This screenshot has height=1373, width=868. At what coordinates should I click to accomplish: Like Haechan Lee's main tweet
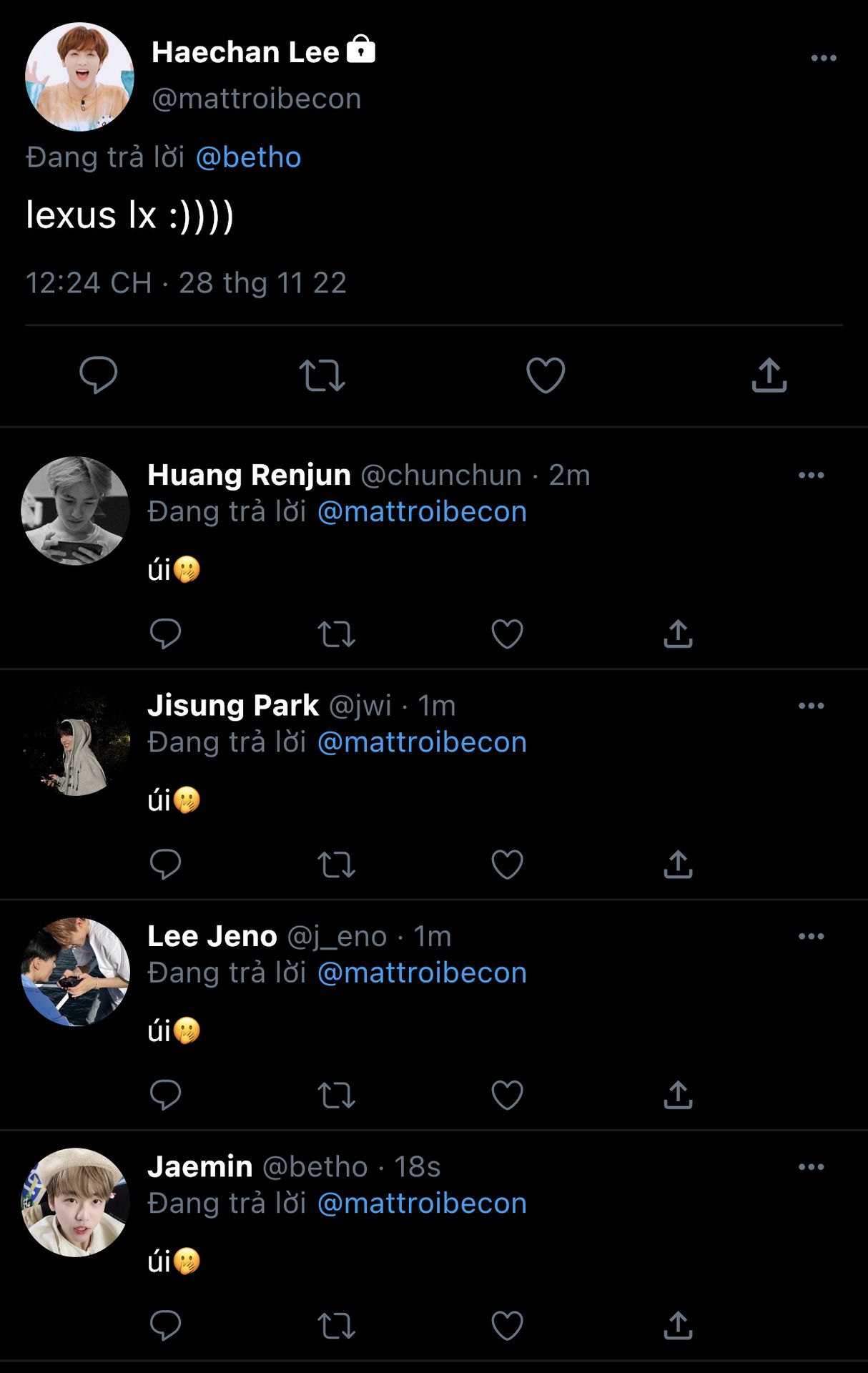546,375
